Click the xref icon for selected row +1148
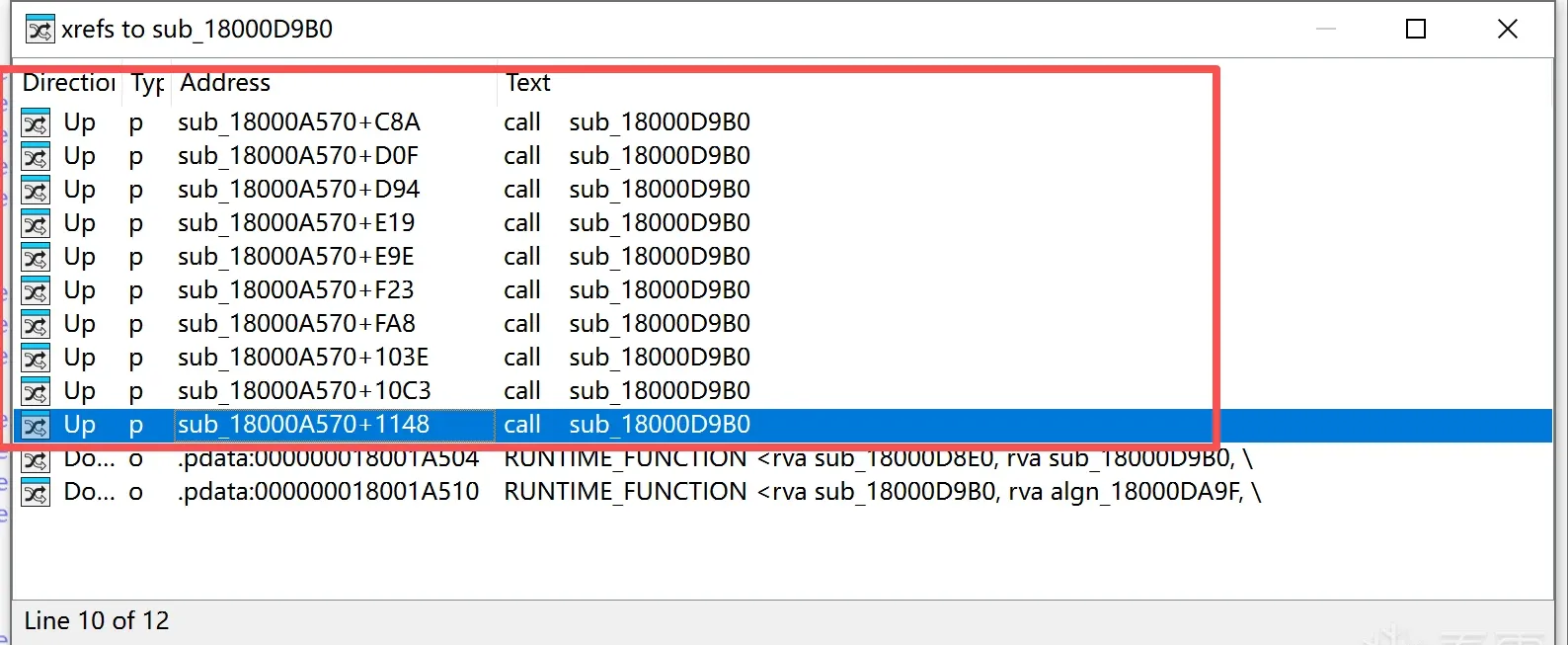The width and height of the screenshot is (1568, 645). point(36,426)
